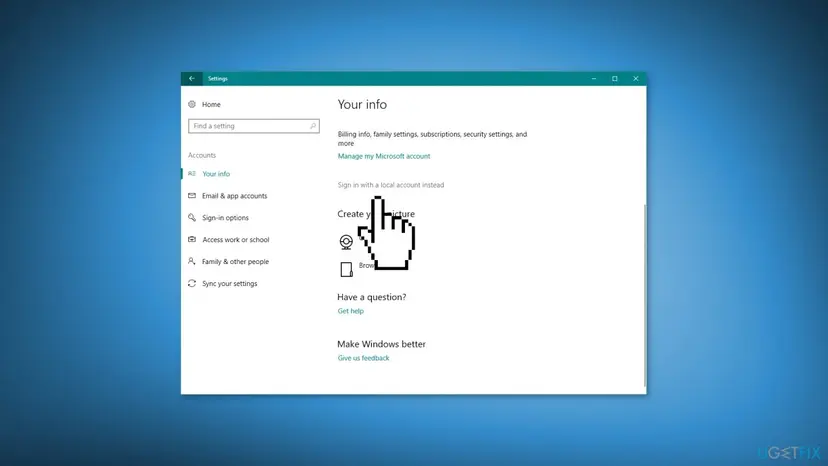Click the Home gear icon
This screenshot has width=828, height=466.
click(192, 104)
